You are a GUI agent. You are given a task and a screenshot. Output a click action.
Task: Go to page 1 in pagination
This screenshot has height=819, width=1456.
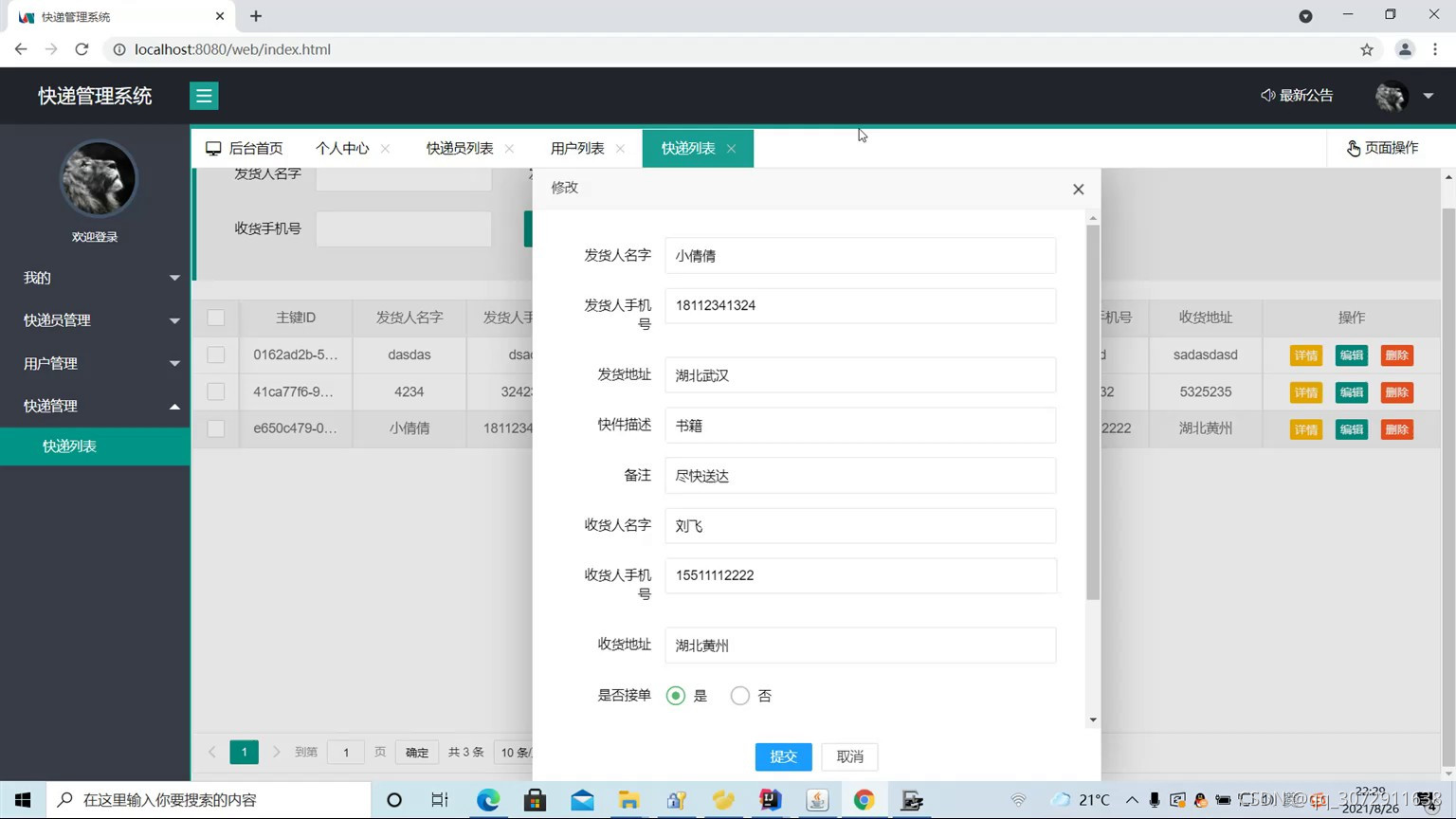(x=244, y=752)
